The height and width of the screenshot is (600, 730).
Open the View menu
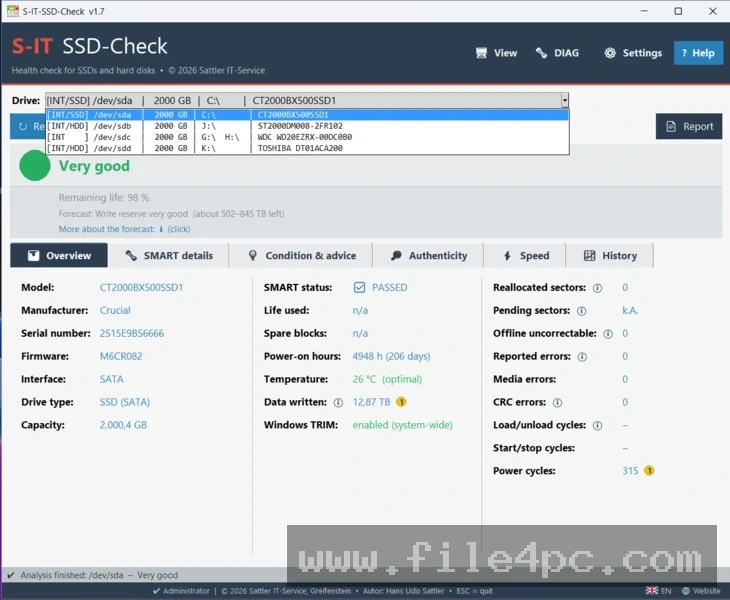click(x=496, y=53)
